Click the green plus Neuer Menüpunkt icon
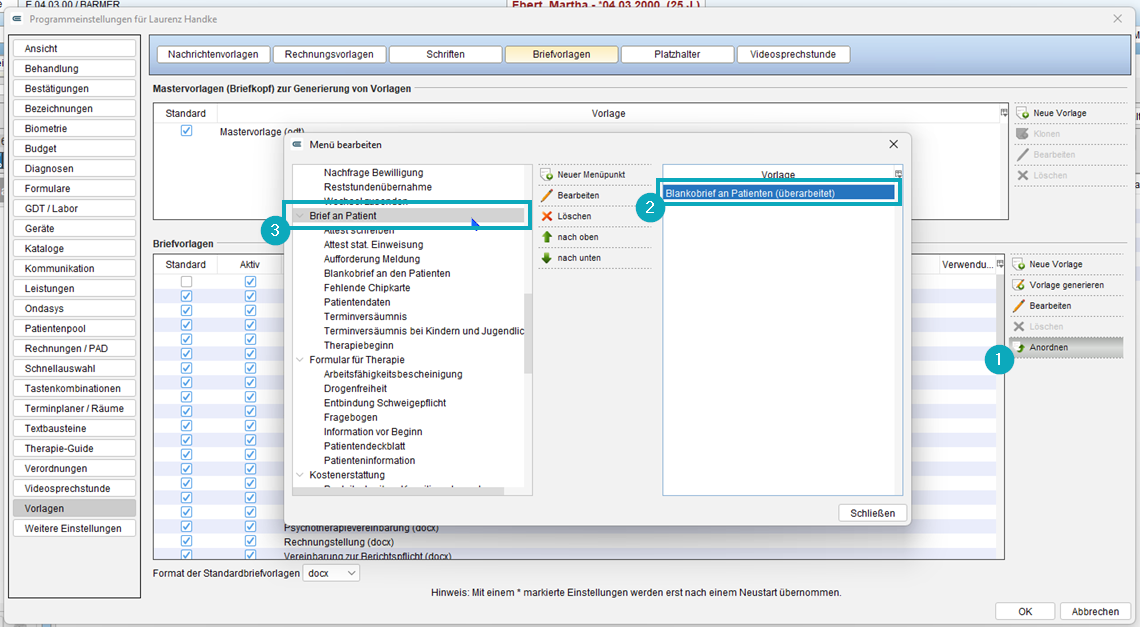 click(x=547, y=175)
